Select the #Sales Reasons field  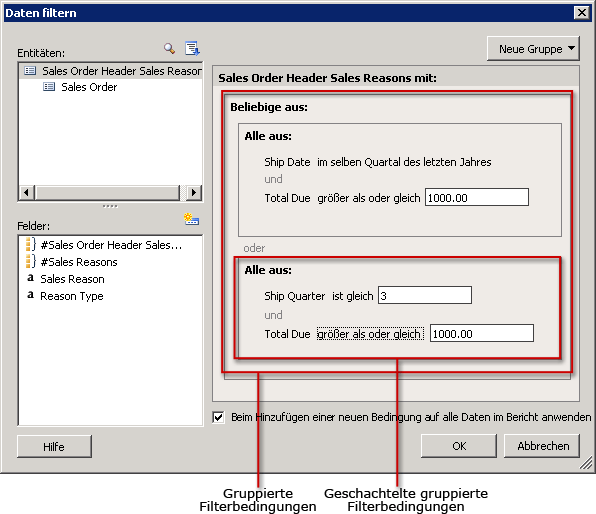click(x=79, y=262)
